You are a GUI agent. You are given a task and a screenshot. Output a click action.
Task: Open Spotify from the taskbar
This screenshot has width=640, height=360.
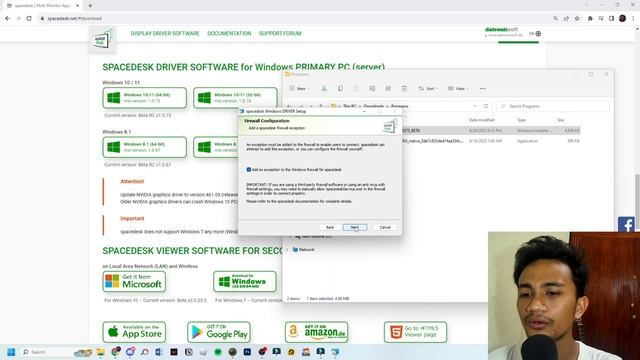[x=218, y=352]
